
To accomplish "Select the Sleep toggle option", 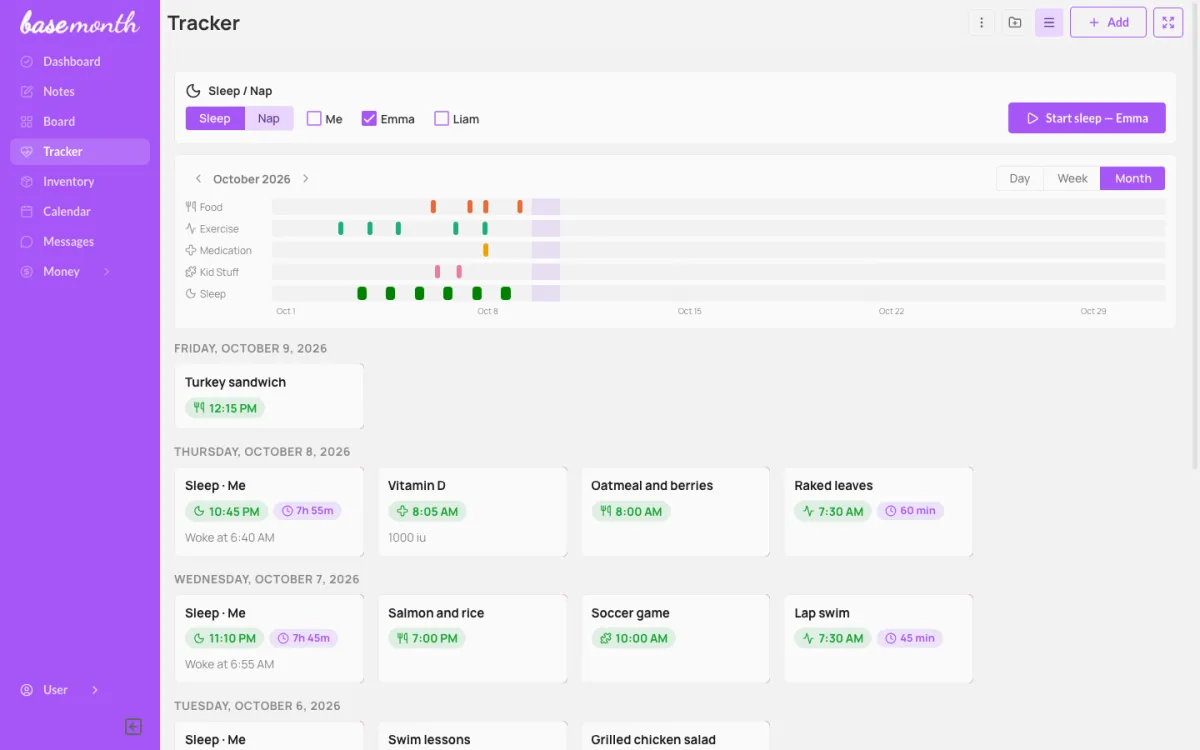I will 215,118.
